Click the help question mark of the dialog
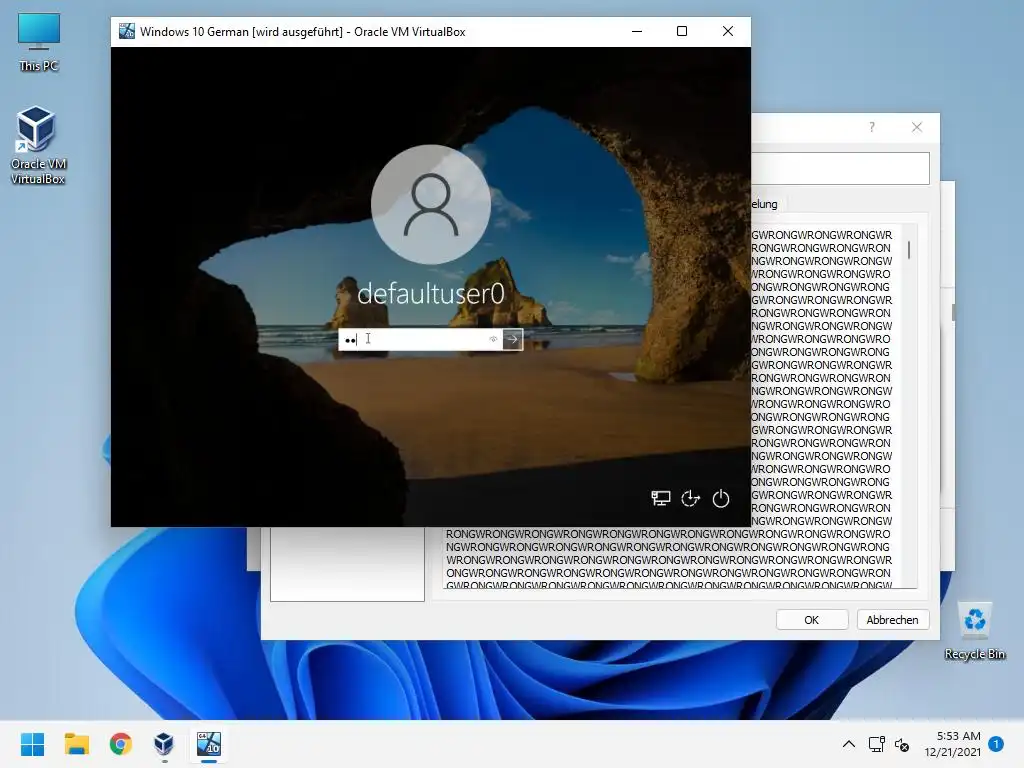 [x=872, y=127]
